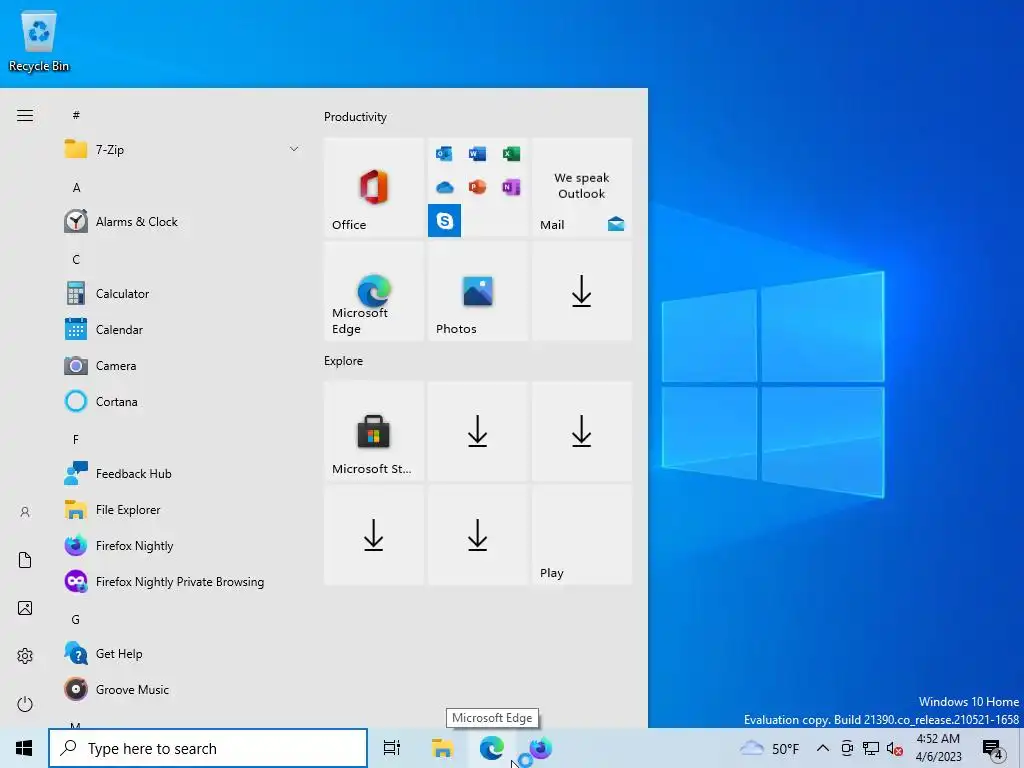Click the Explore group header
Image resolution: width=1024 pixels, height=768 pixels.
344,361
